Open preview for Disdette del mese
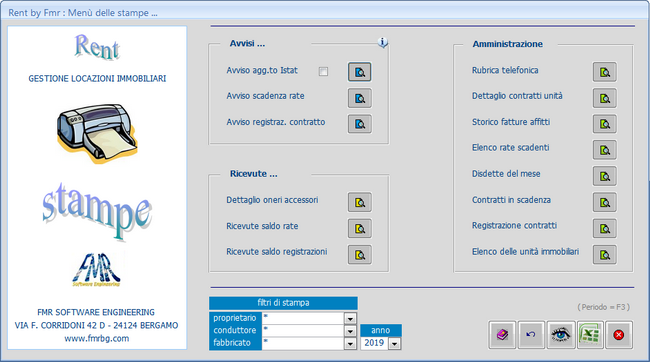 604,176
